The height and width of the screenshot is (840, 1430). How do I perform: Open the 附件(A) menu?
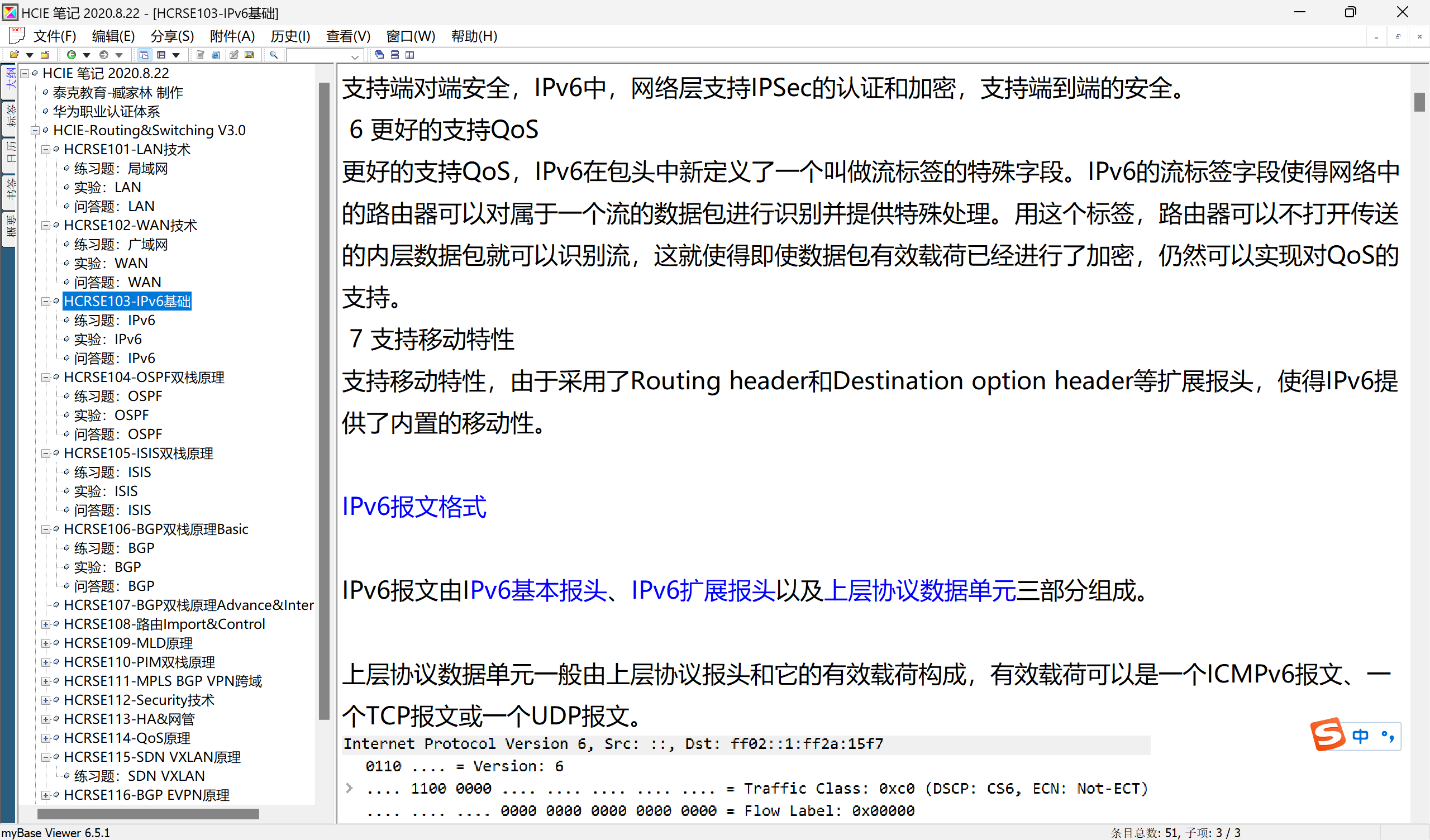click(232, 36)
